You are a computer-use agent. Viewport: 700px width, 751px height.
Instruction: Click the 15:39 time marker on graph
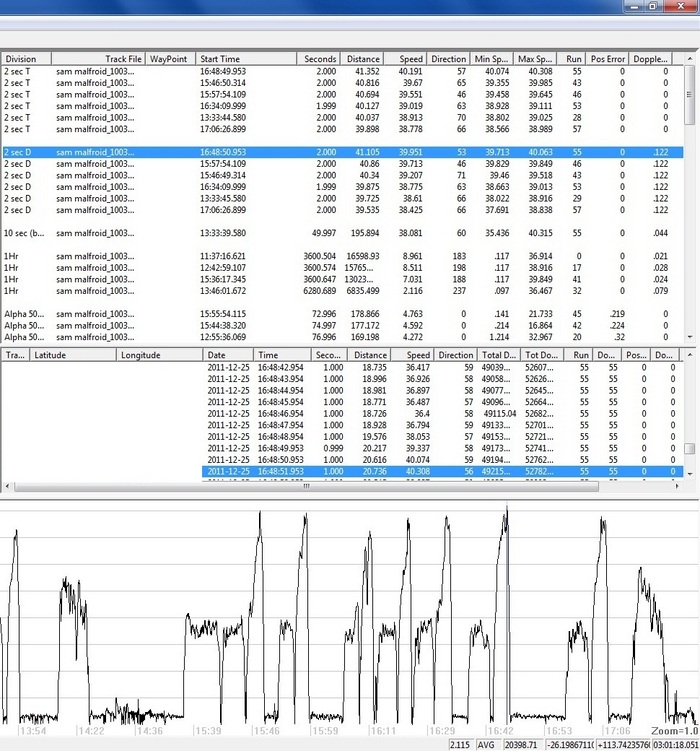coord(207,732)
